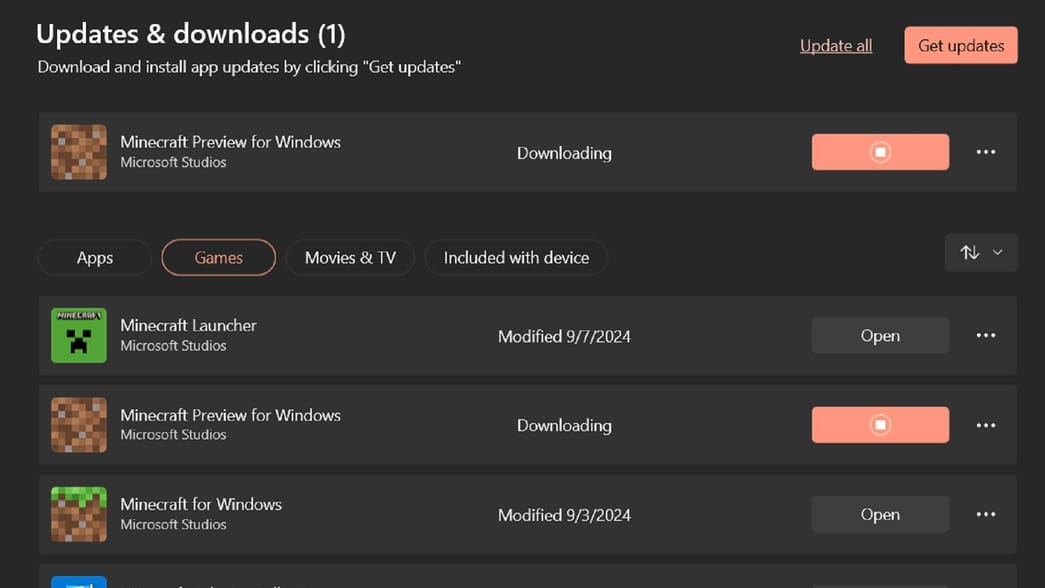Image resolution: width=1045 pixels, height=588 pixels.
Task: Open more options for Minecraft Preview in list
Action: pos(986,424)
